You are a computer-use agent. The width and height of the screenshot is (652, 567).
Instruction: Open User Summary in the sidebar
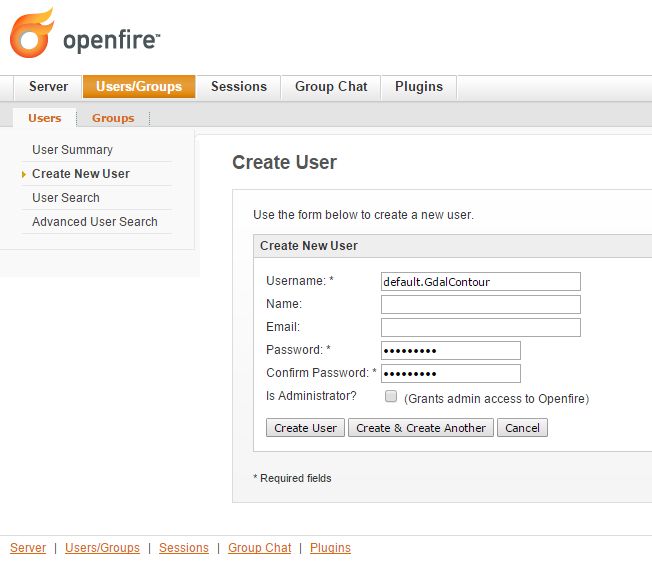click(x=72, y=150)
